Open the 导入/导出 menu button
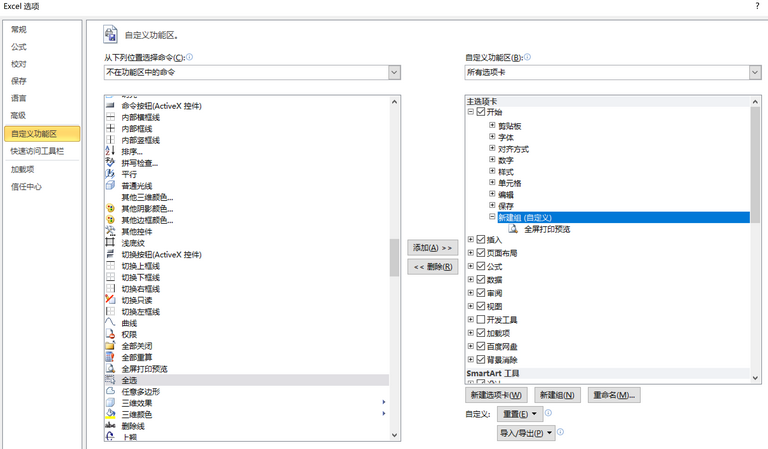The image size is (768, 449). (x=526, y=433)
